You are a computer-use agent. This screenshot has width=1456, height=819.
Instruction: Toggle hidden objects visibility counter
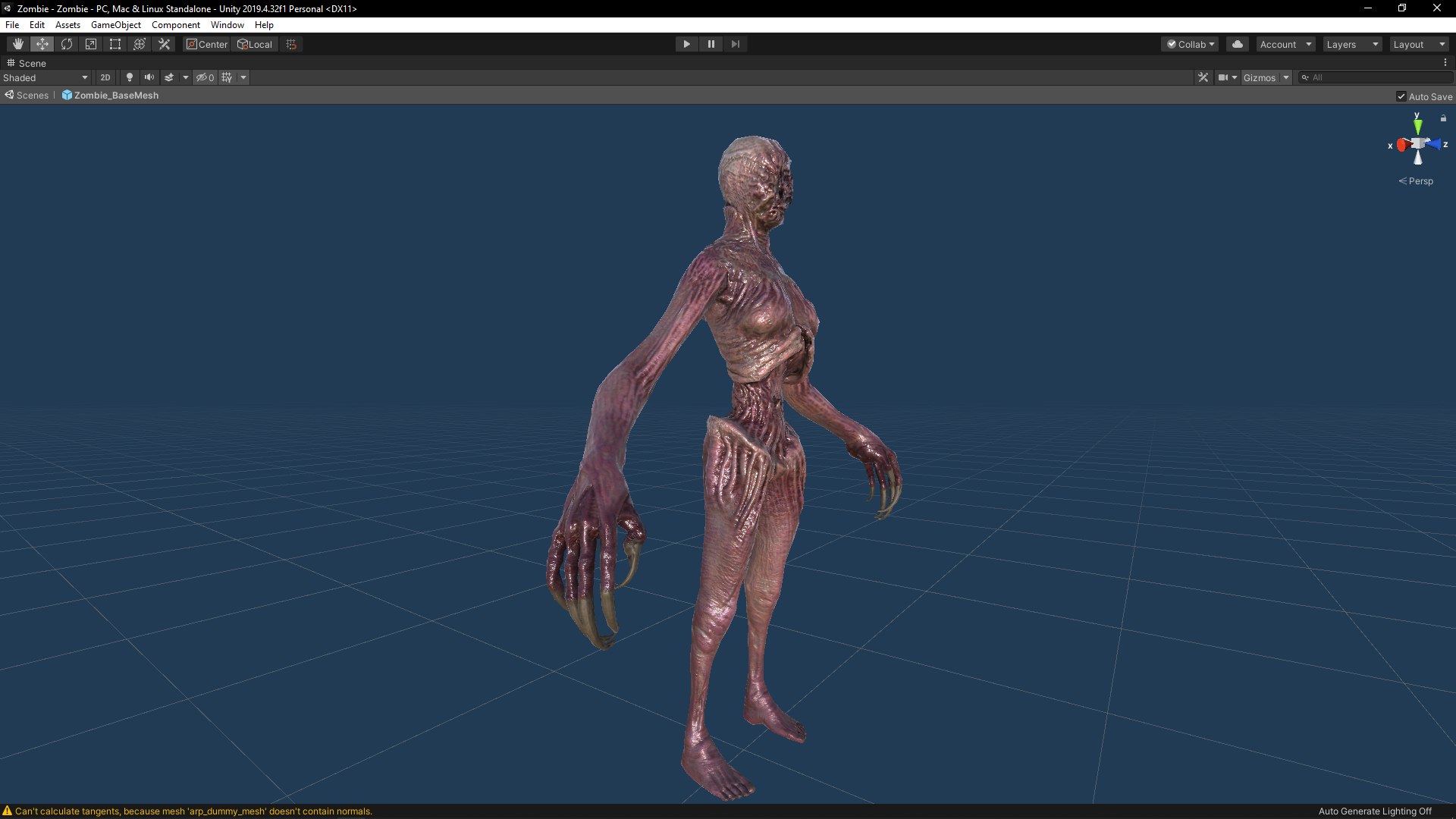tap(205, 77)
